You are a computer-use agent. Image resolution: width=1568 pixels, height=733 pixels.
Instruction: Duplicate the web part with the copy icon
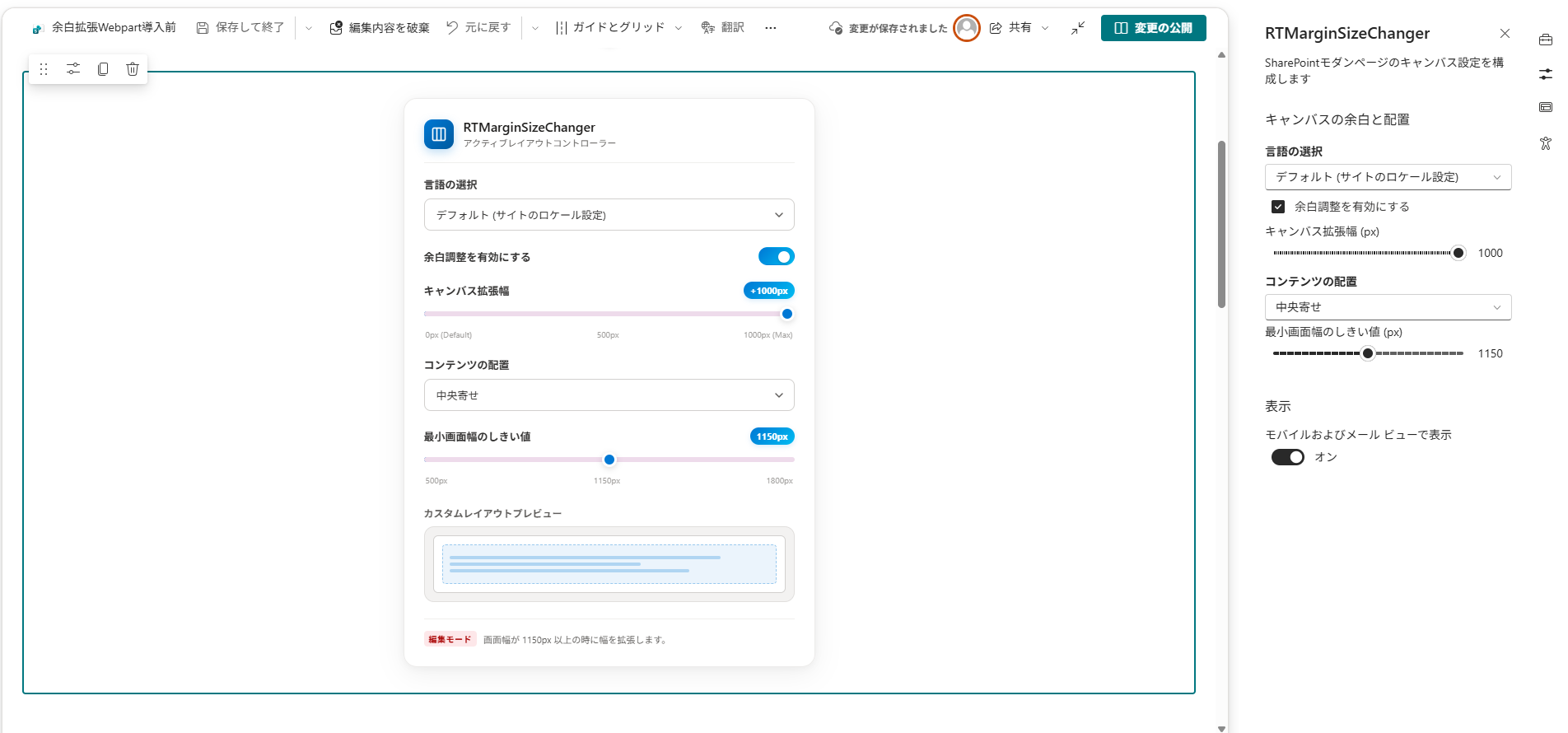[x=103, y=69]
